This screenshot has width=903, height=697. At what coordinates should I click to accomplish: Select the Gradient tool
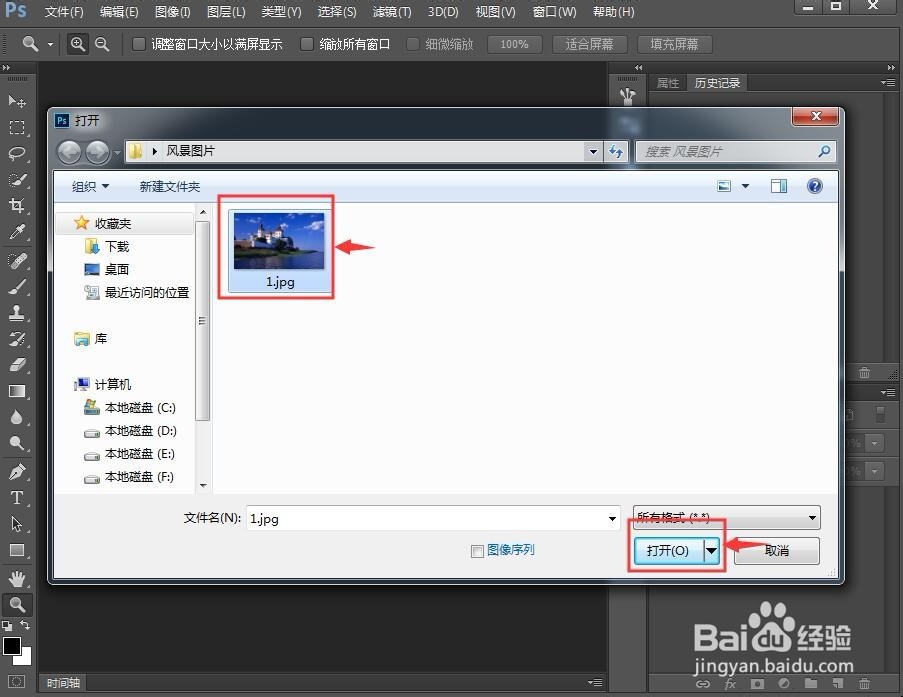click(x=17, y=391)
